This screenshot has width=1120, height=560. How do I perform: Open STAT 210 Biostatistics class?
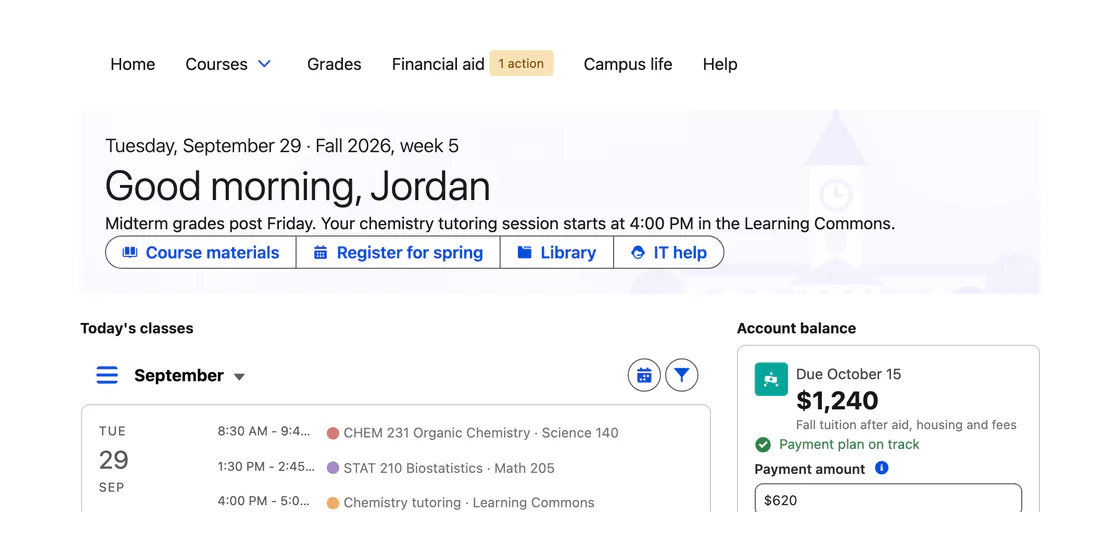click(x=449, y=468)
